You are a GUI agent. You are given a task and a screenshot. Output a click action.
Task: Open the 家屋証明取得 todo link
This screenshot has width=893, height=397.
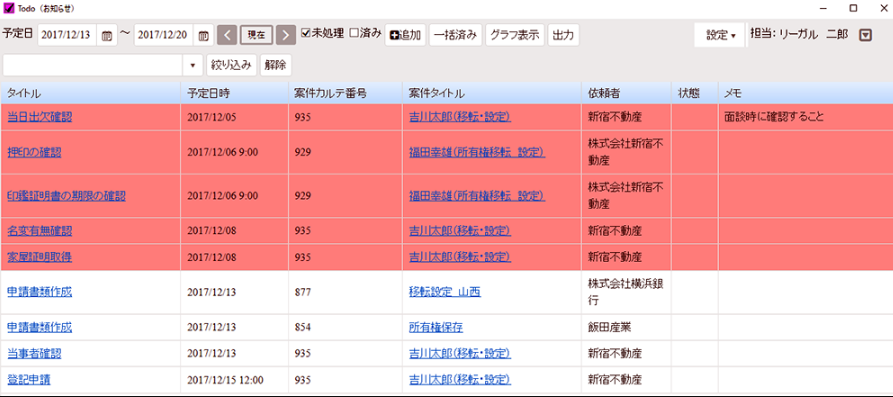click(40, 257)
